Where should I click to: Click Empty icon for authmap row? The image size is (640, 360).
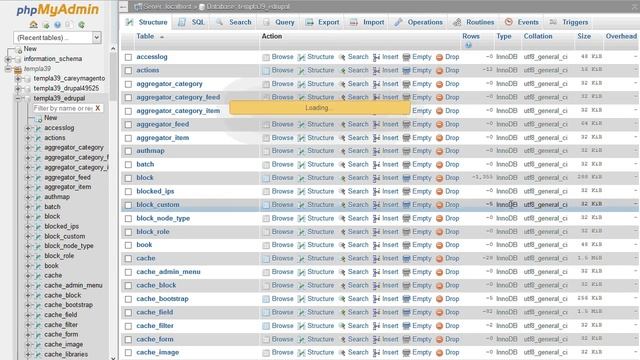(406, 151)
